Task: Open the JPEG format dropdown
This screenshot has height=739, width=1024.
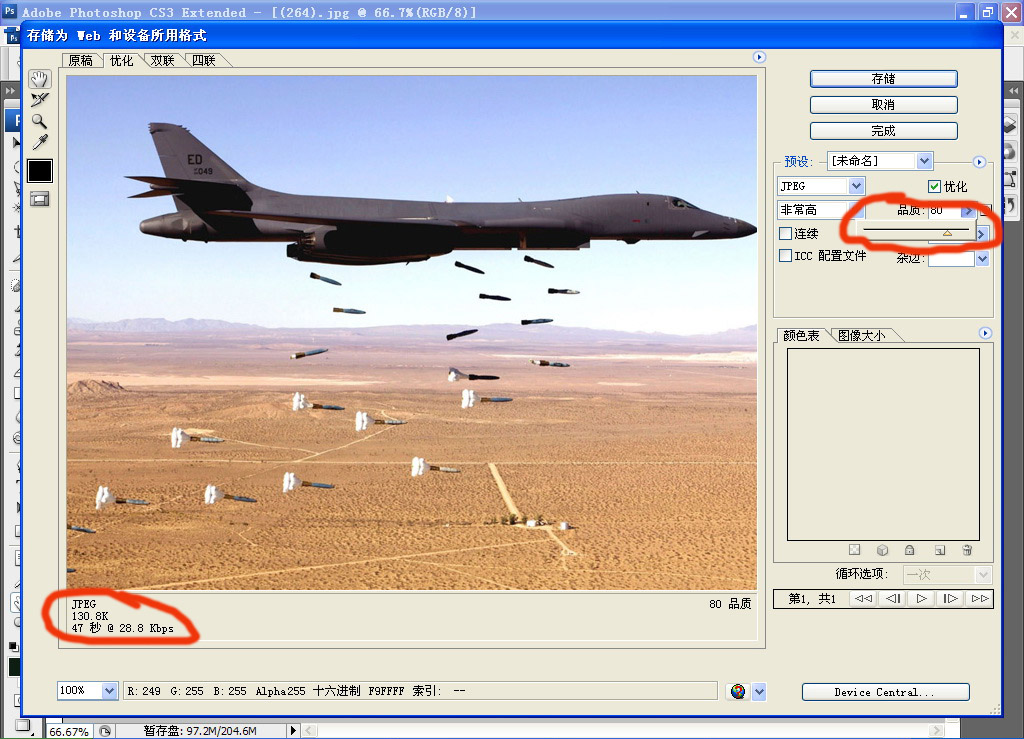Action: (856, 186)
